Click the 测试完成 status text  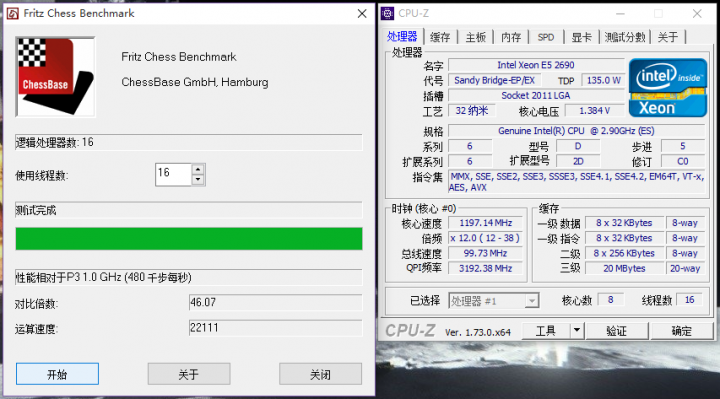pos(36,211)
